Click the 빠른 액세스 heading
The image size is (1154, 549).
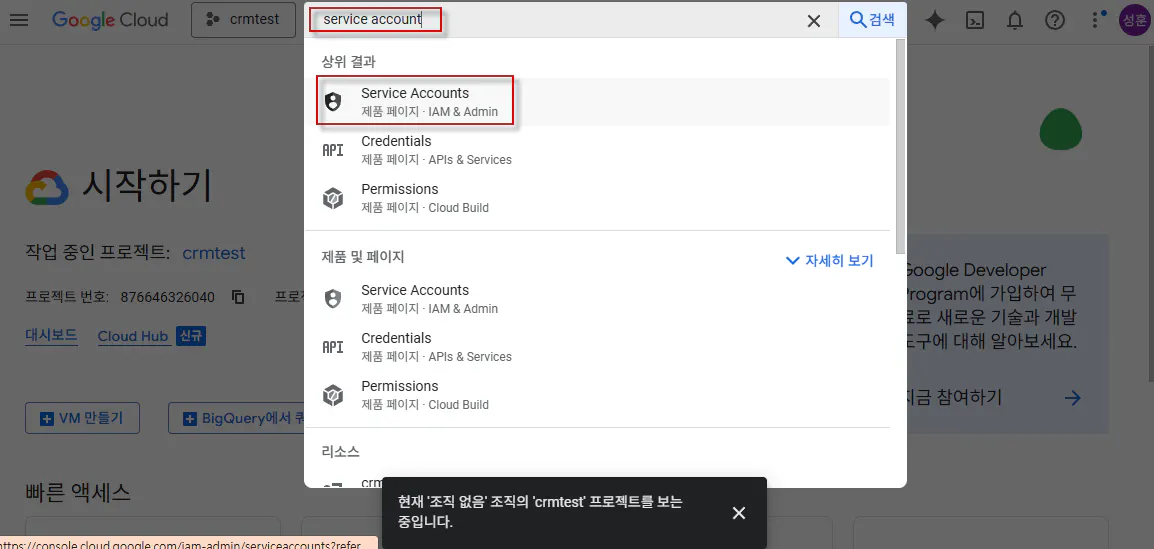click(78, 492)
